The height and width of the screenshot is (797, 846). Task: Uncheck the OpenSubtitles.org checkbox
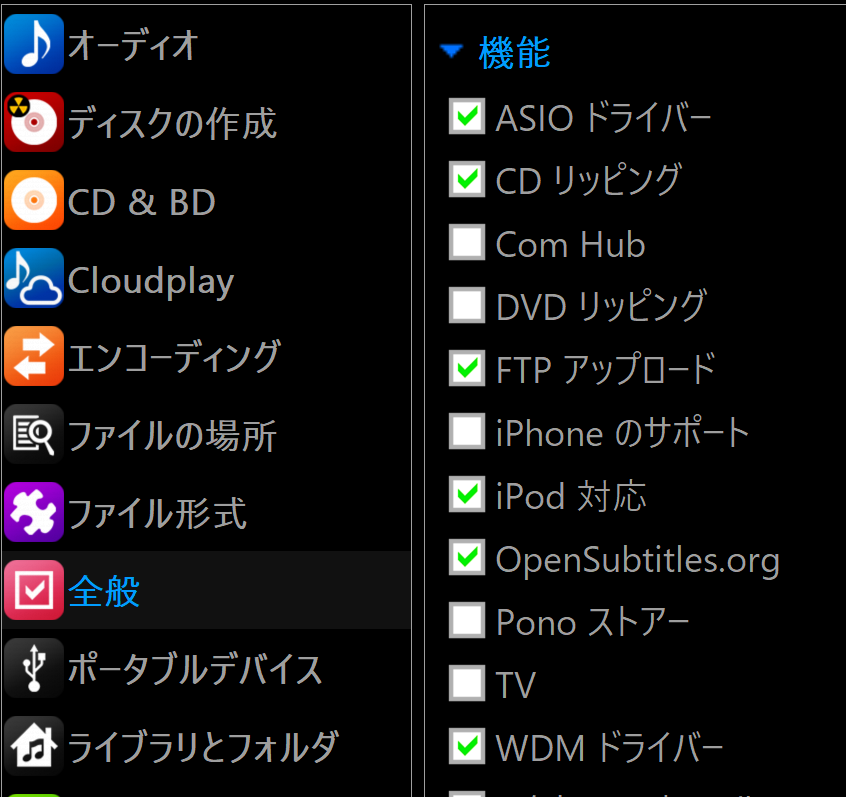466,558
